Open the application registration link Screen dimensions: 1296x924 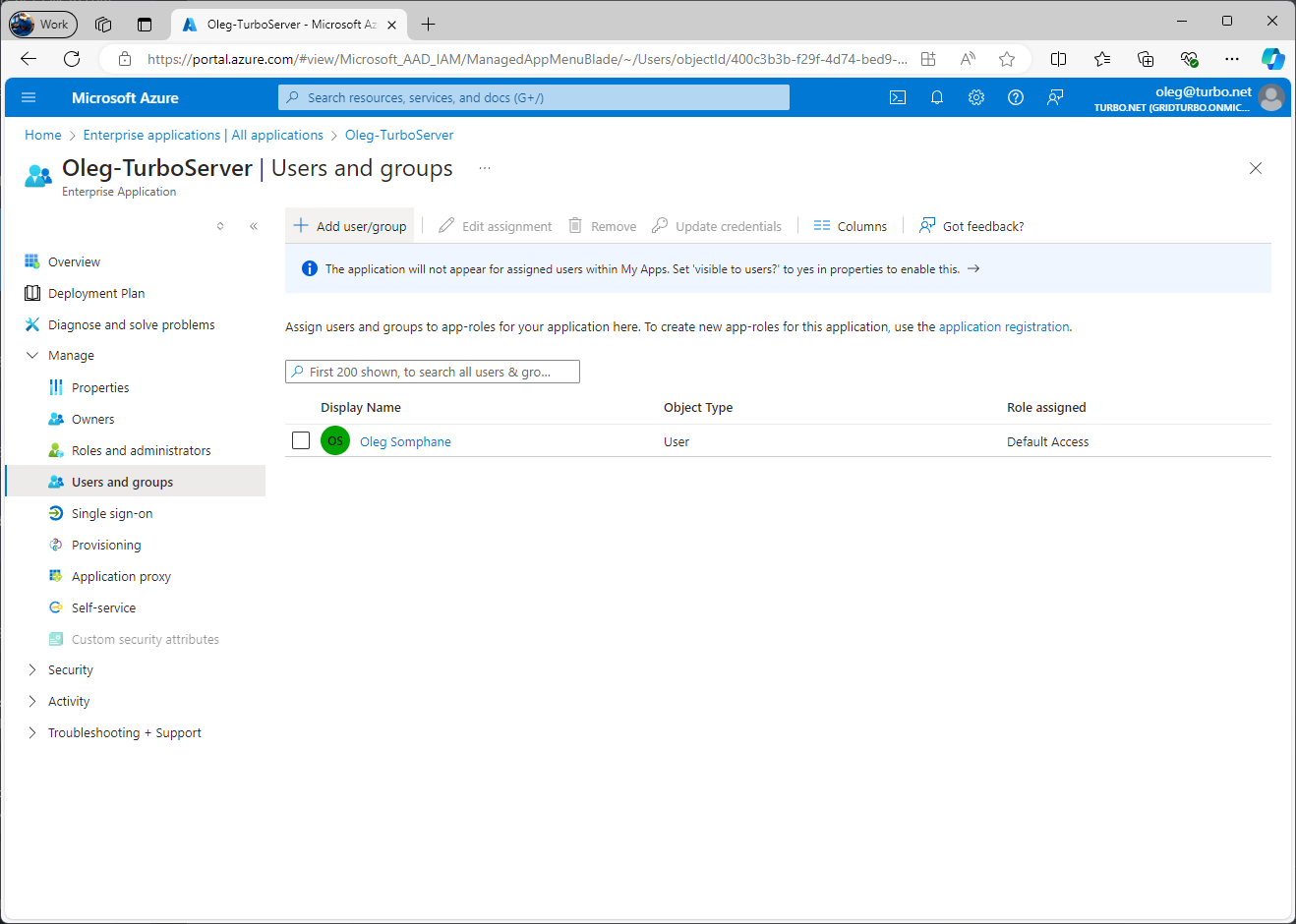point(1003,326)
